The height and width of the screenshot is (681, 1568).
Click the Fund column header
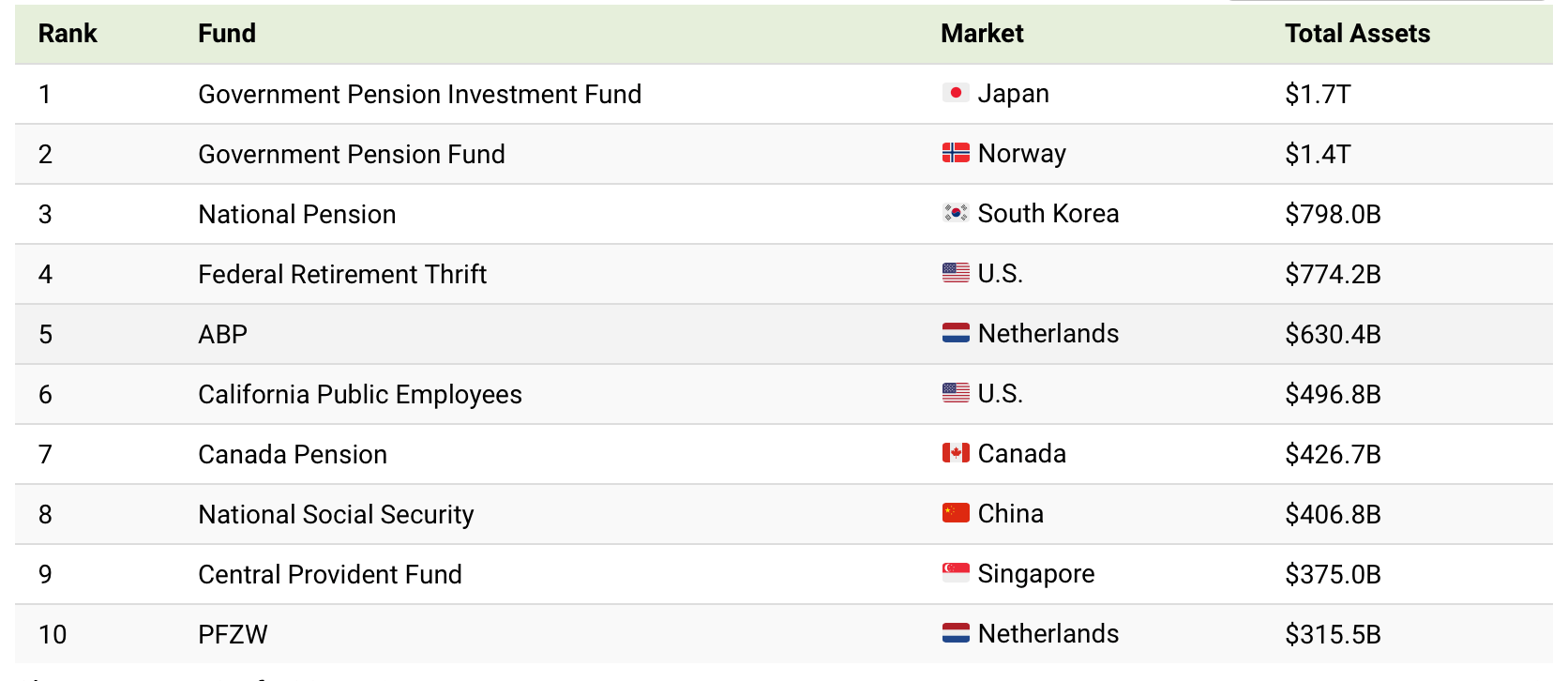point(227,34)
